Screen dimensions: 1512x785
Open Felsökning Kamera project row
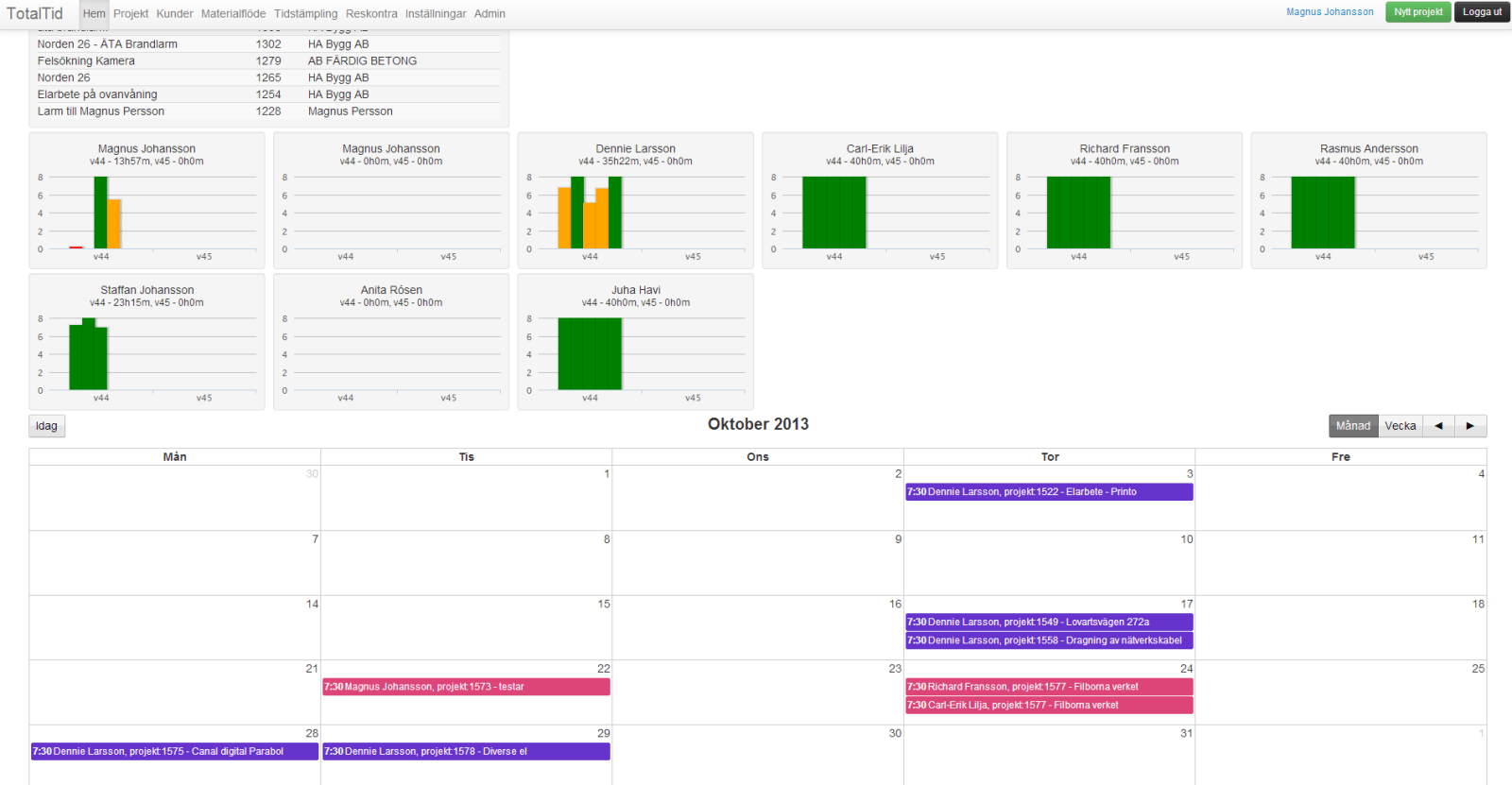tap(86, 61)
